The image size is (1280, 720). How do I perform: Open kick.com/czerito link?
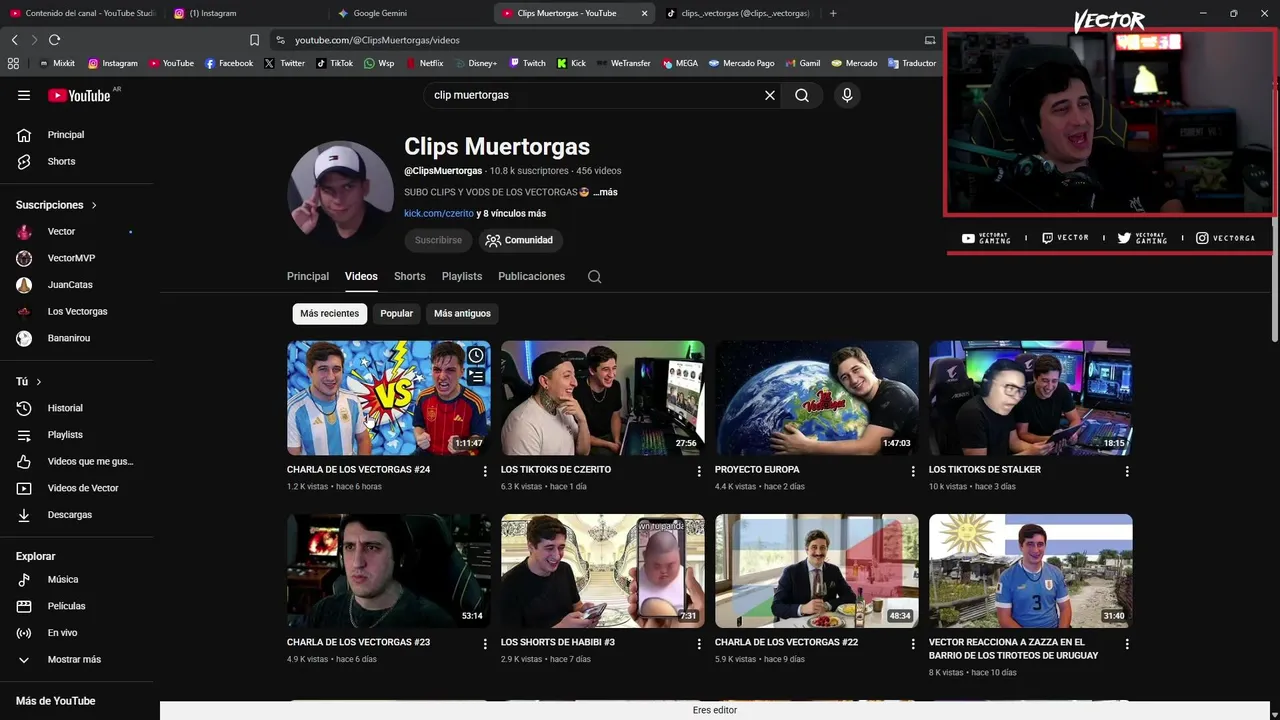coord(439,214)
